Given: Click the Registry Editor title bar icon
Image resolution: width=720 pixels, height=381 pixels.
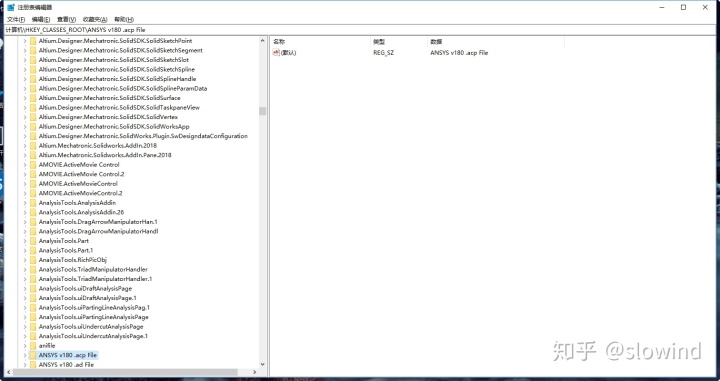Looking at the screenshot, I should pos(11,7).
